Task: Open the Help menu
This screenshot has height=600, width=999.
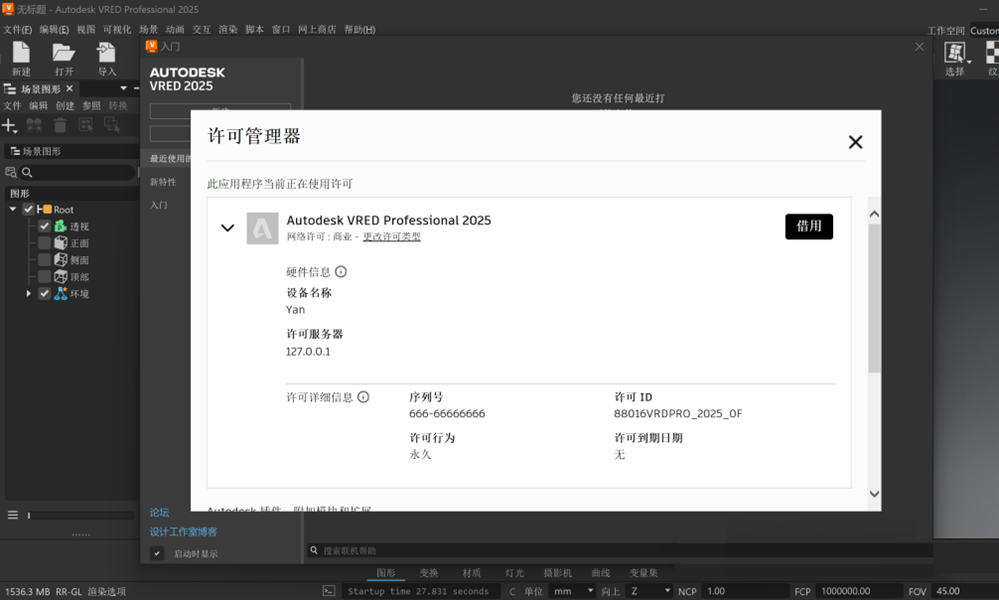Action: click(359, 29)
